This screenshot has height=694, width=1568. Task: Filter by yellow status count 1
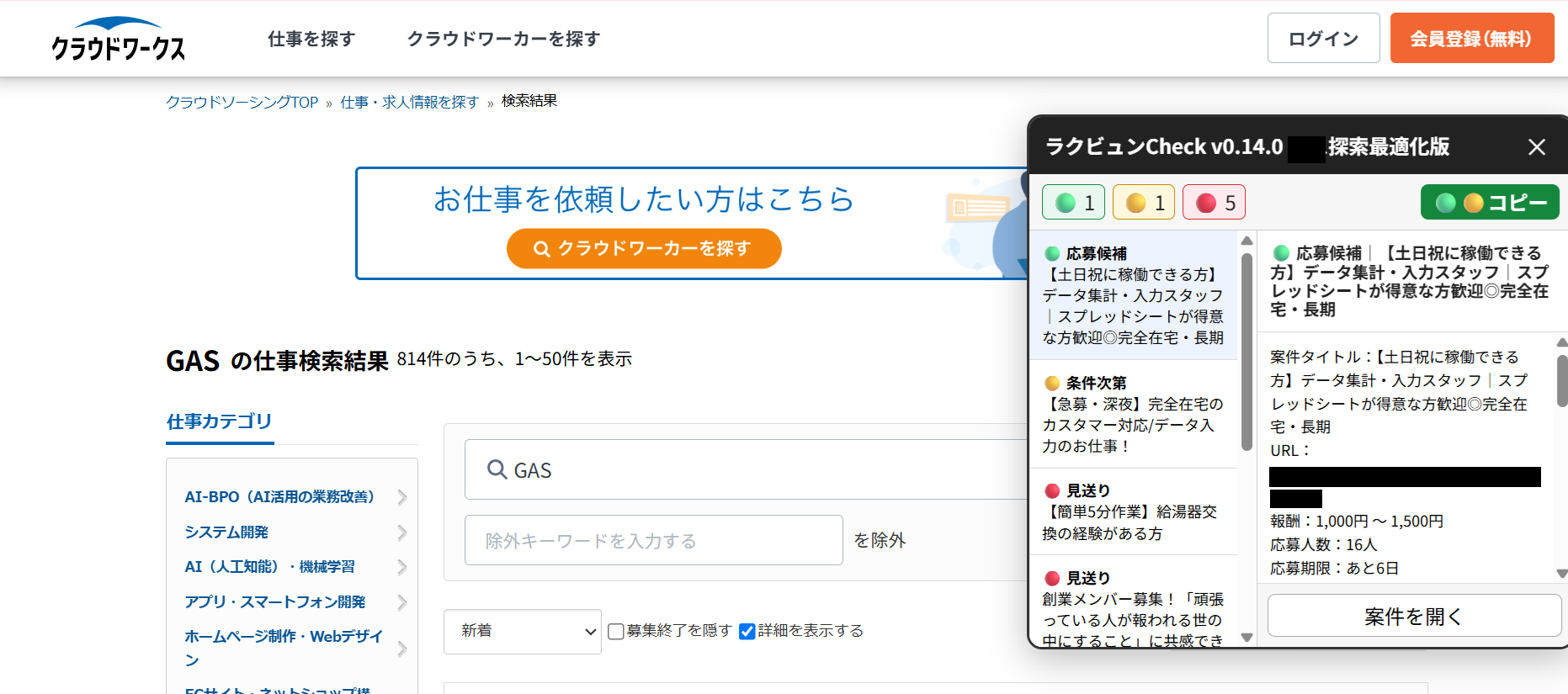tap(1144, 203)
